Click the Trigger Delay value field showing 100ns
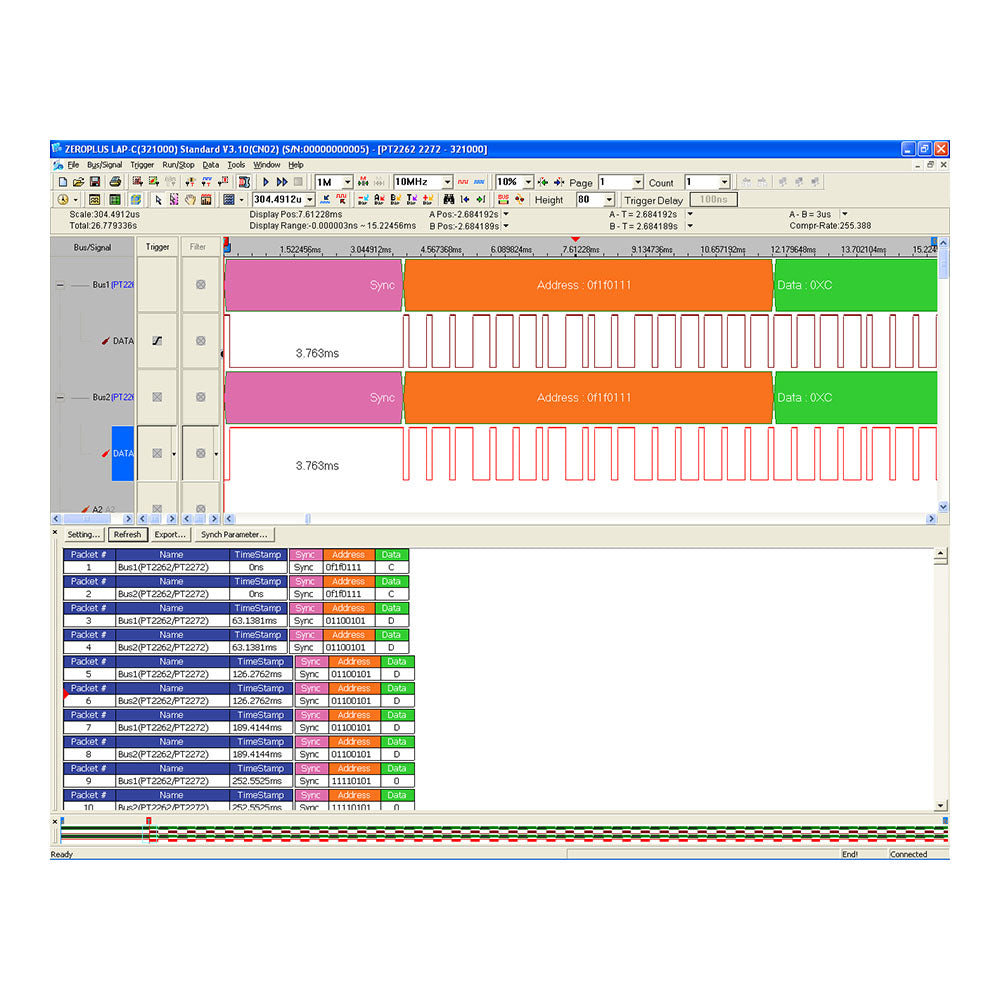 (x=713, y=199)
